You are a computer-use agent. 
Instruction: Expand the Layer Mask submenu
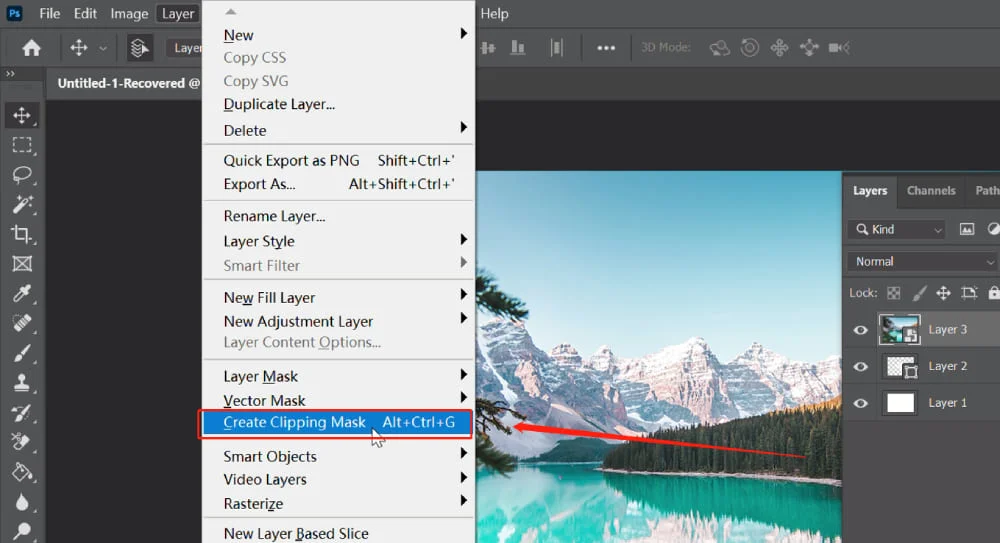pyautogui.click(x=464, y=375)
